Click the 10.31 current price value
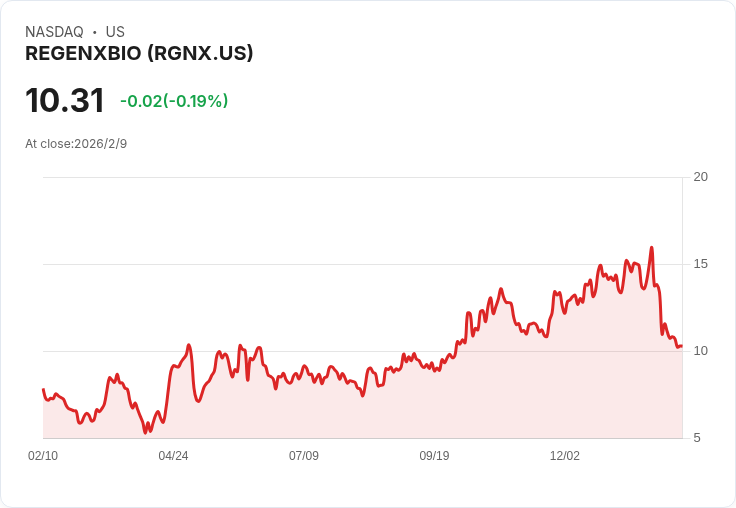Screen dimensions: 736x508 point(65,100)
